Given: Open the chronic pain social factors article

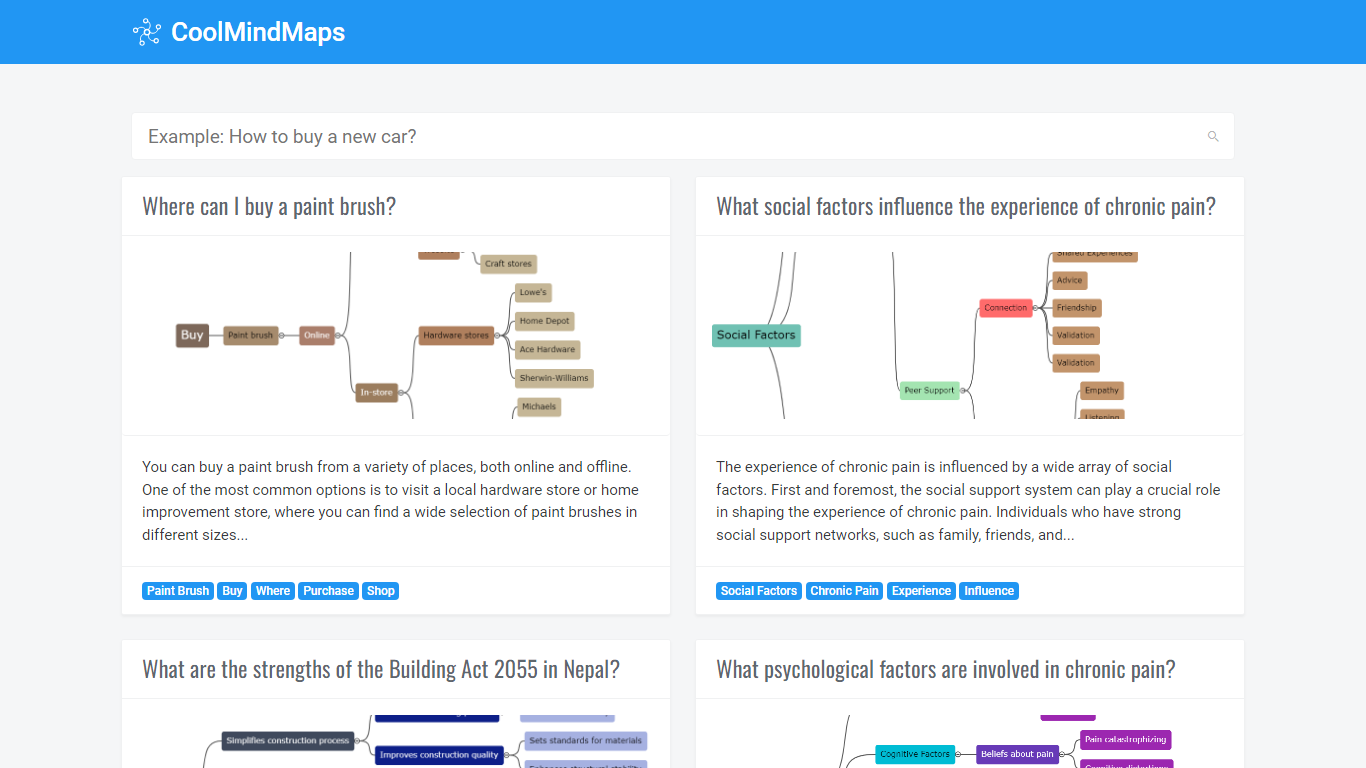Looking at the screenshot, I should (965, 207).
